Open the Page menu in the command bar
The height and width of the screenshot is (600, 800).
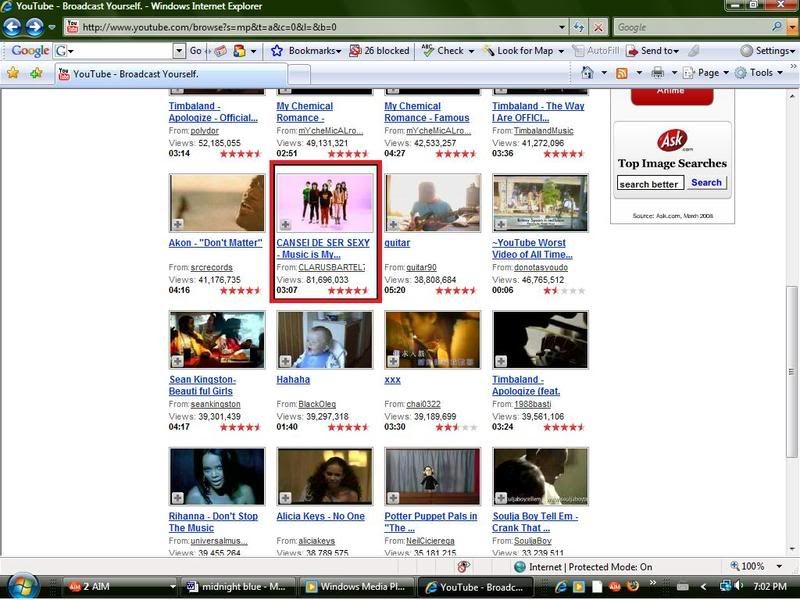click(x=706, y=73)
